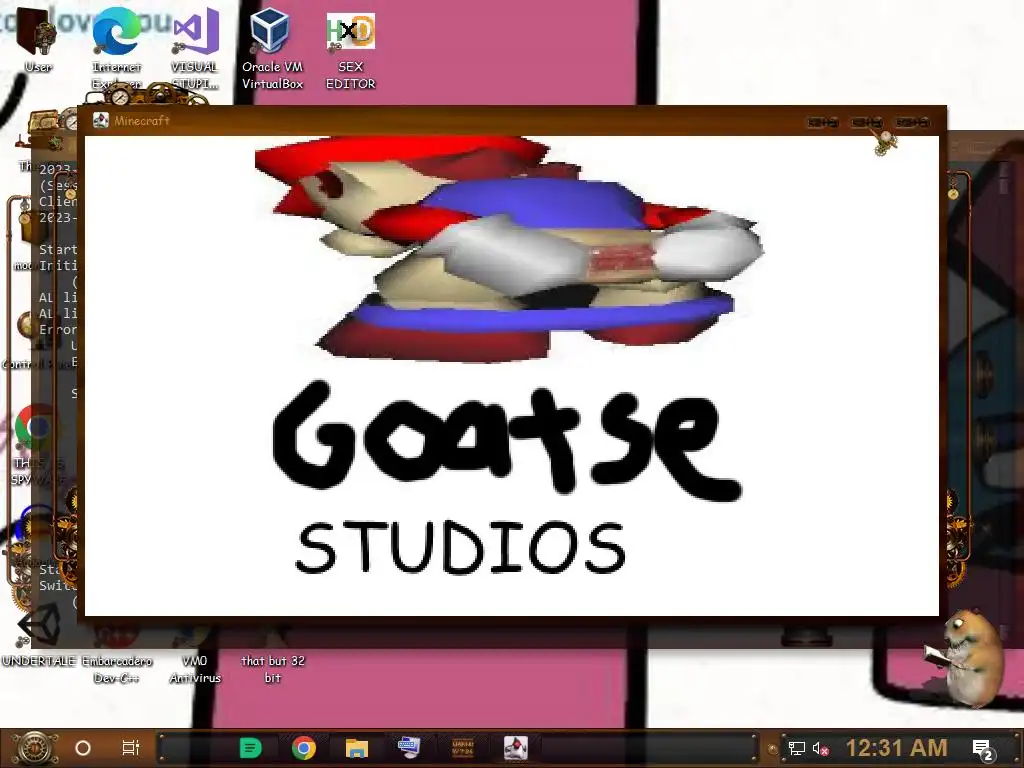Viewport: 1024px width, 768px height.
Task: Unmute via the muted speaker tray icon
Action: pos(821,748)
